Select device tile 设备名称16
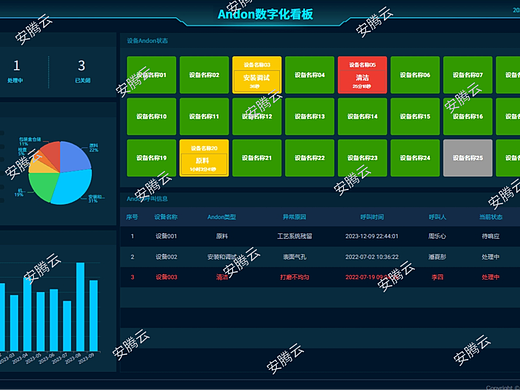Image resolution: width=520 pixels, height=390 pixels. [468, 116]
